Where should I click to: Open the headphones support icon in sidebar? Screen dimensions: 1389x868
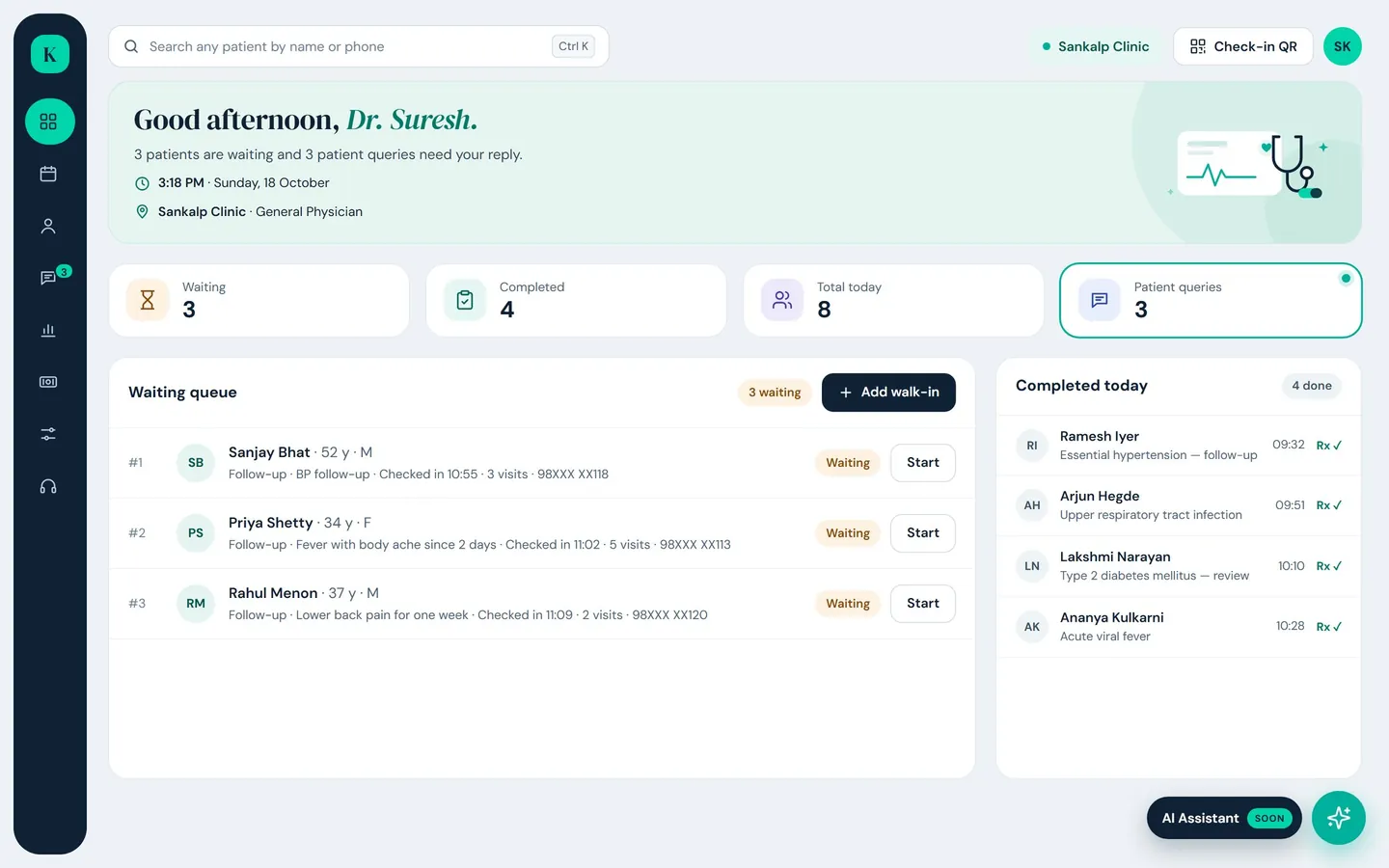pyautogui.click(x=48, y=486)
